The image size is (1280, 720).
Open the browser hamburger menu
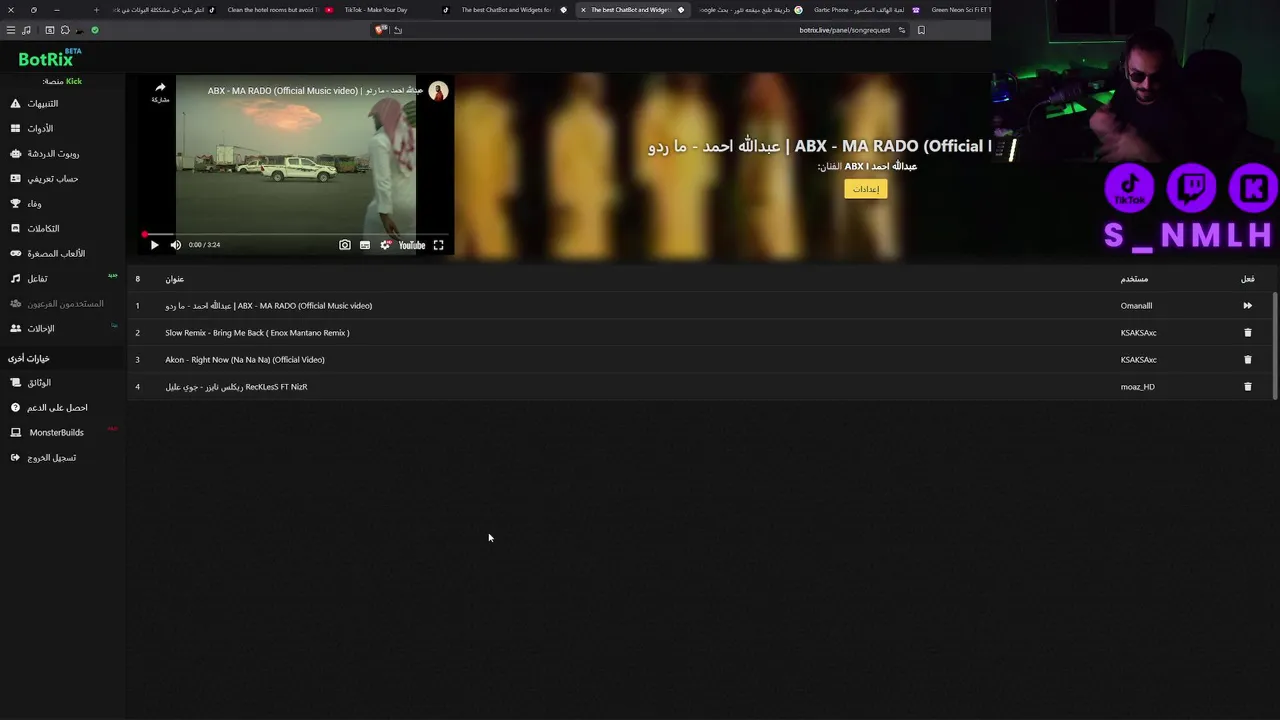(11, 30)
